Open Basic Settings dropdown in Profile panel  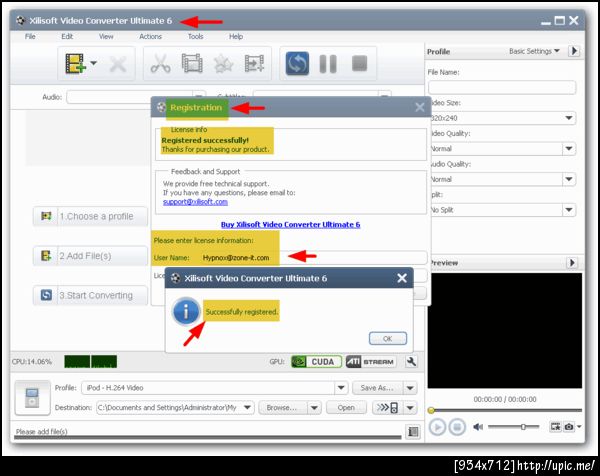(534, 51)
